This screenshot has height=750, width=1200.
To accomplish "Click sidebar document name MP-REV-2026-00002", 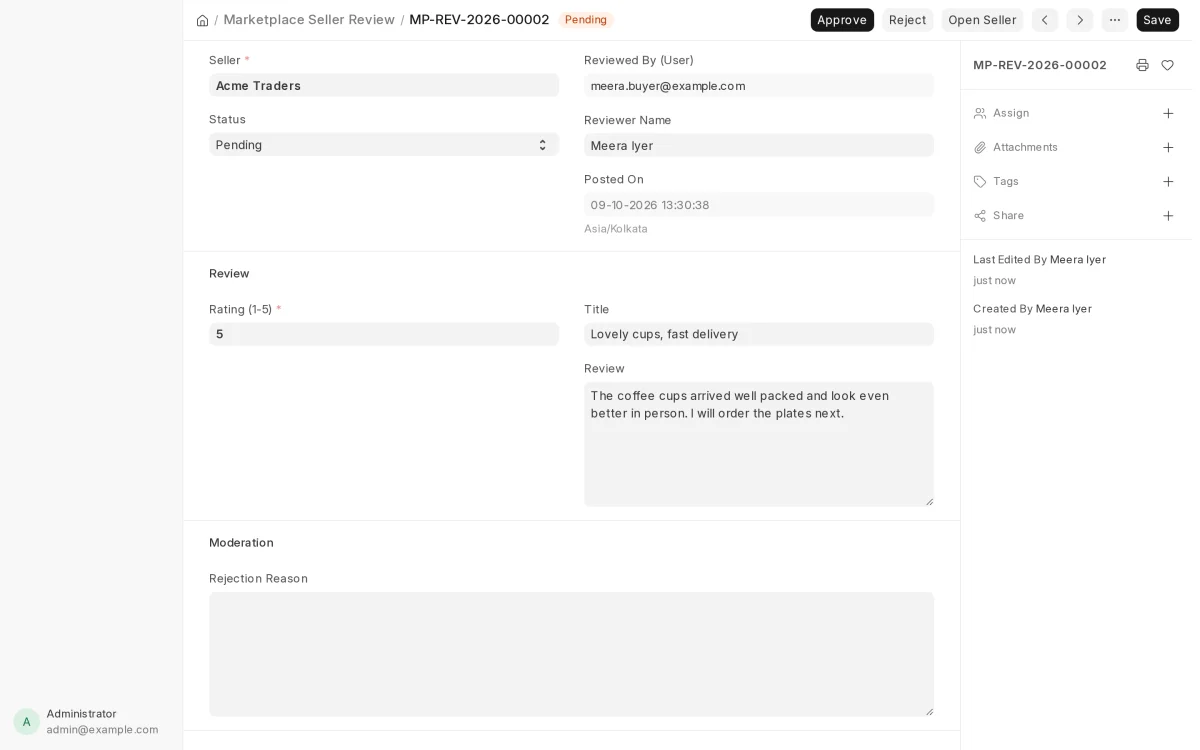I will [1040, 65].
